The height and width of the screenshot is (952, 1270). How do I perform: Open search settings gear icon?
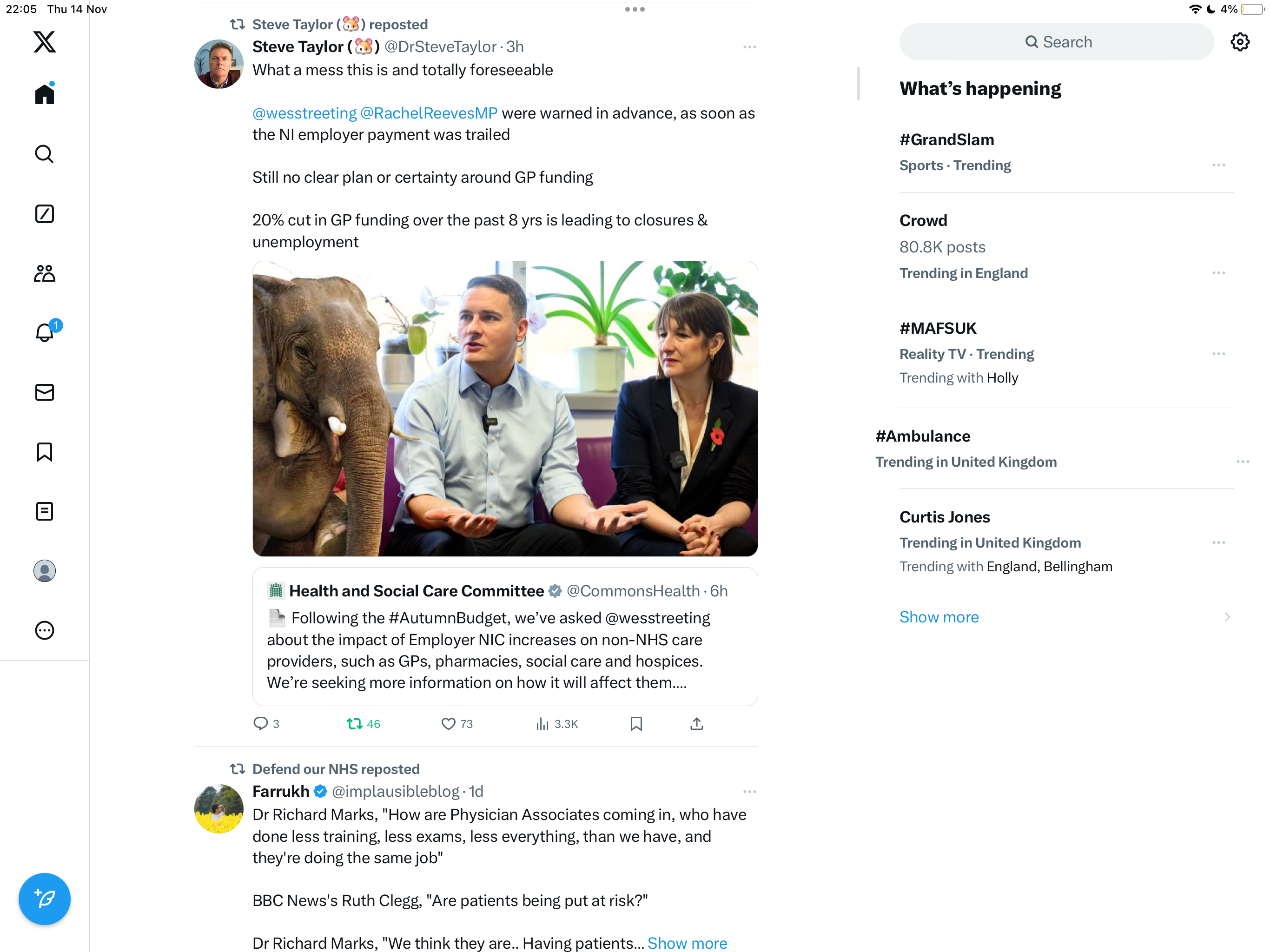coord(1240,42)
